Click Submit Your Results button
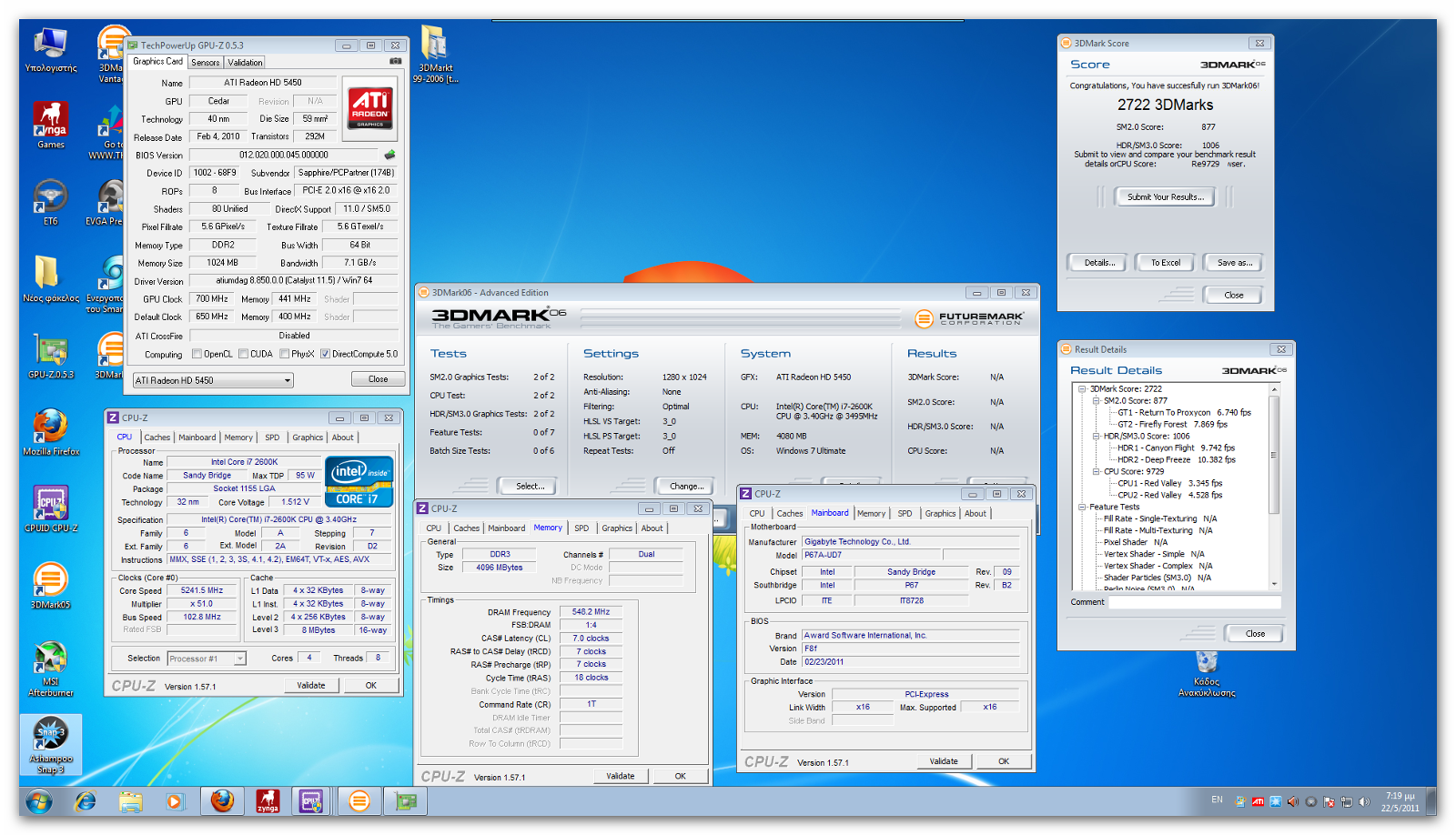The image size is (1456, 835). pos(1165,196)
